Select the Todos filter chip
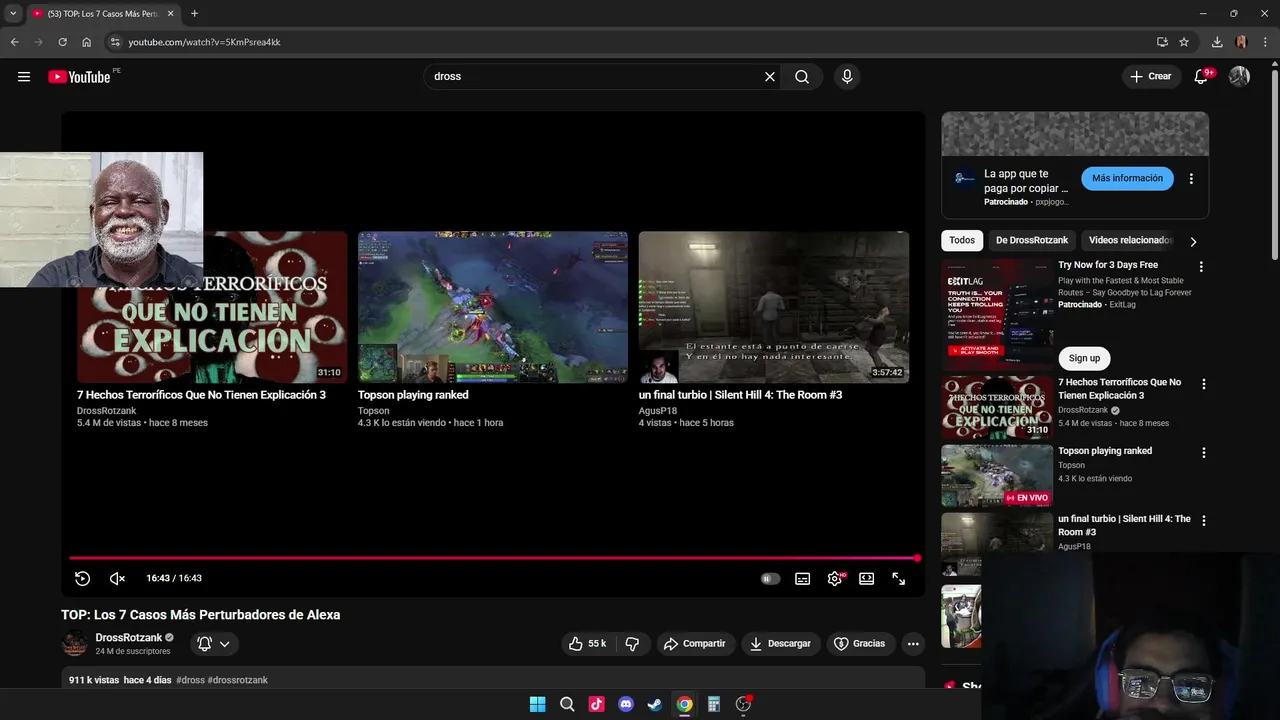Image resolution: width=1280 pixels, height=720 pixels. point(962,240)
